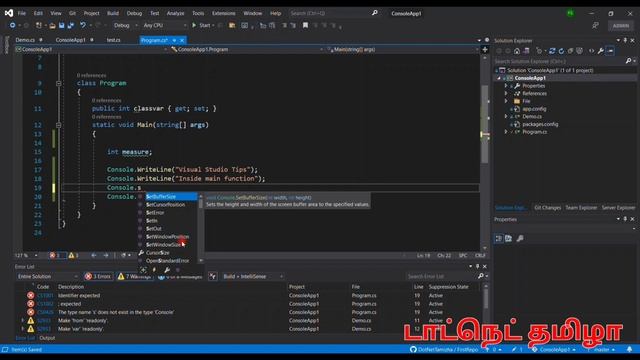Toggle the 3 Errors filter button
The image size is (640, 360).
click(99, 276)
